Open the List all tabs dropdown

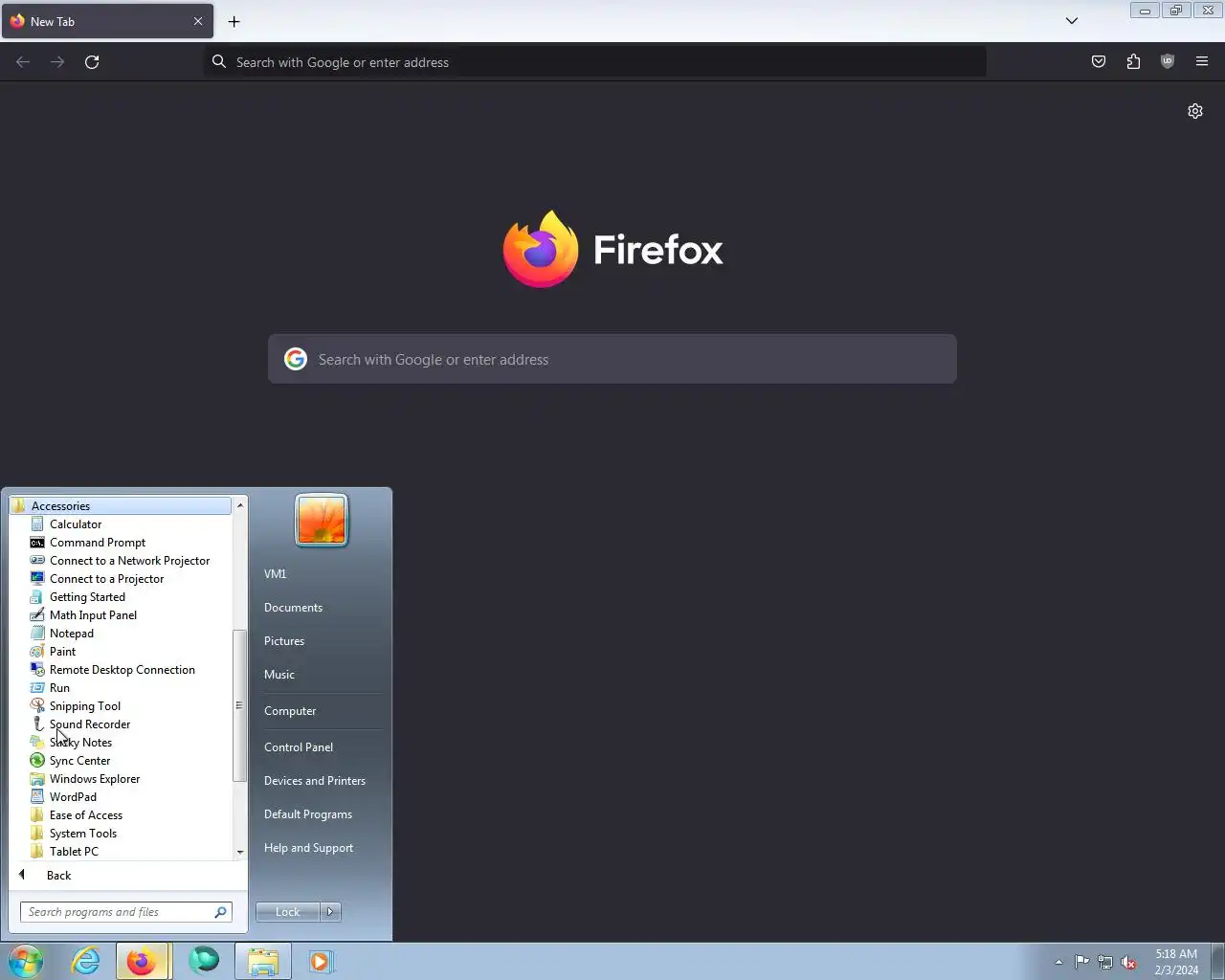(1072, 21)
